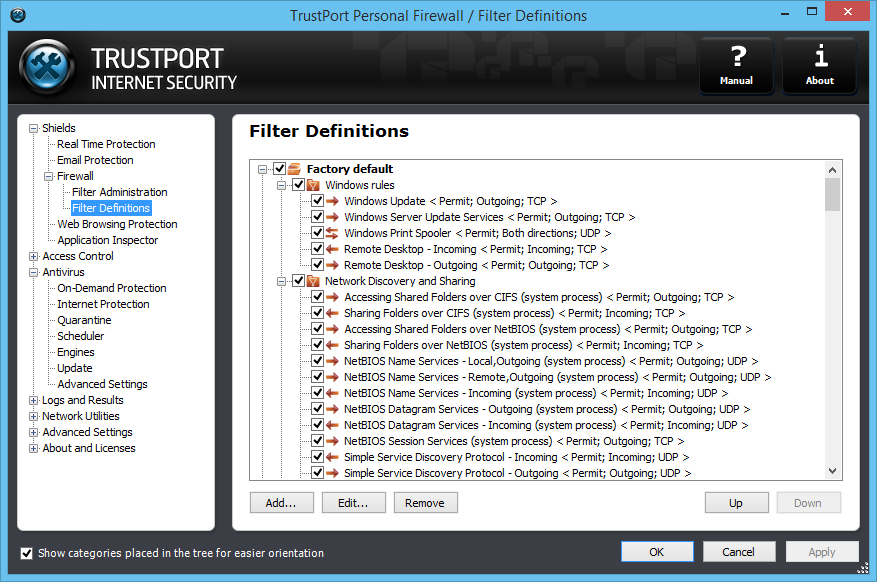This screenshot has height=582, width=877.
Task: Click the TrustPort wrench logo icon
Action: point(48,67)
